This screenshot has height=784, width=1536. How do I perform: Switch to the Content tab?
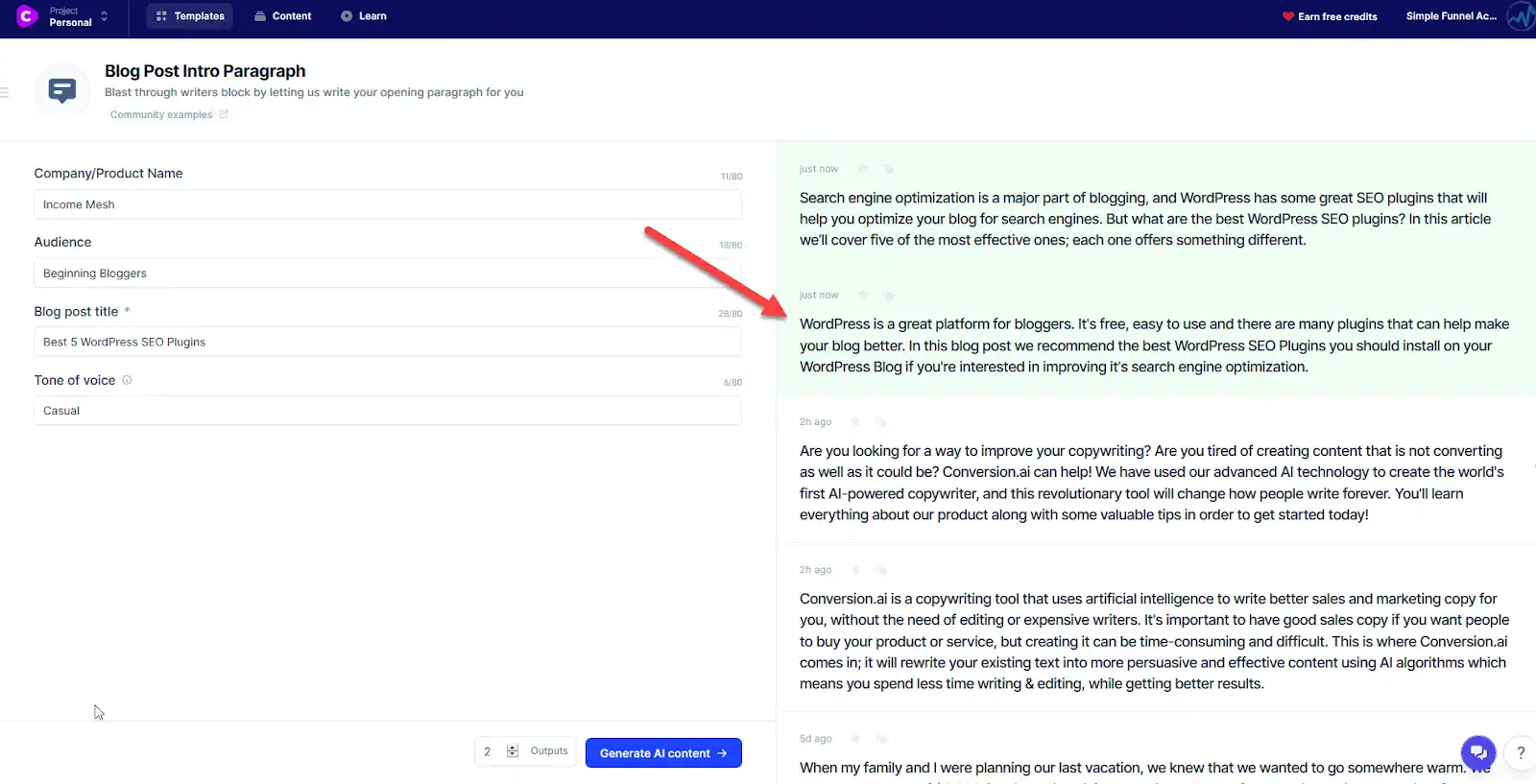(x=283, y=16)
